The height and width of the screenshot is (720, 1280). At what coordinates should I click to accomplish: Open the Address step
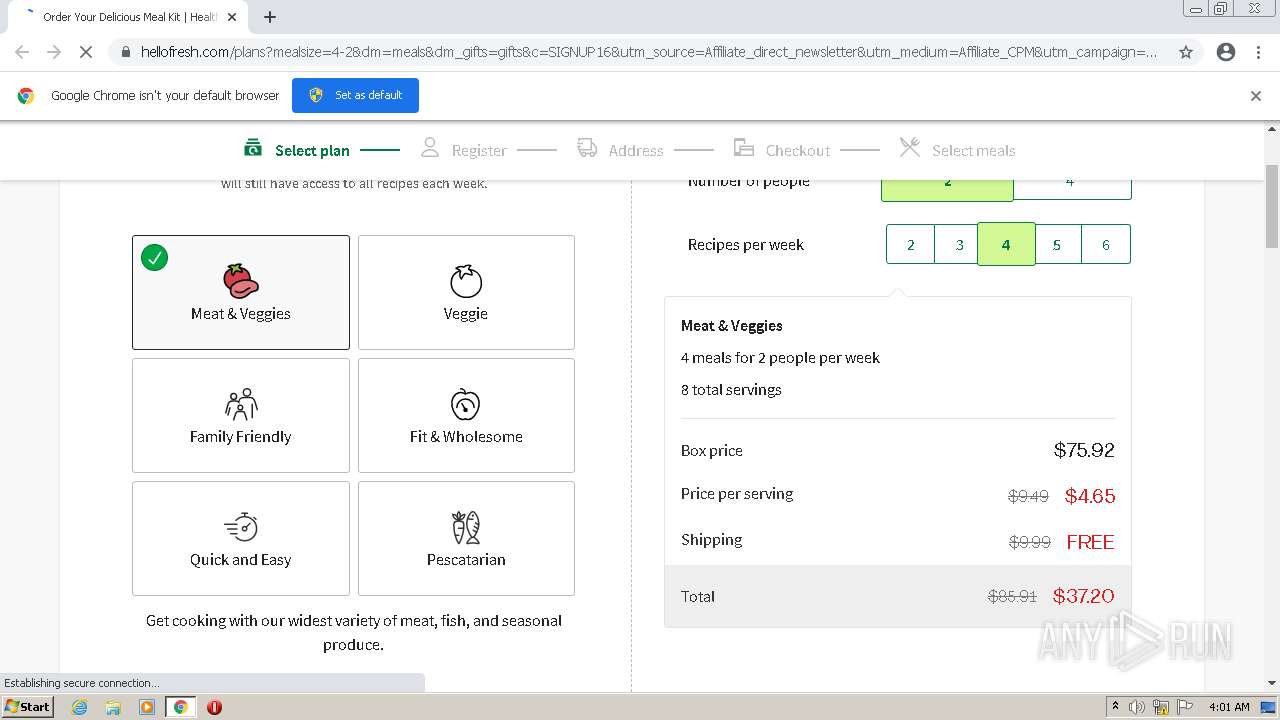tap(636, 150)
